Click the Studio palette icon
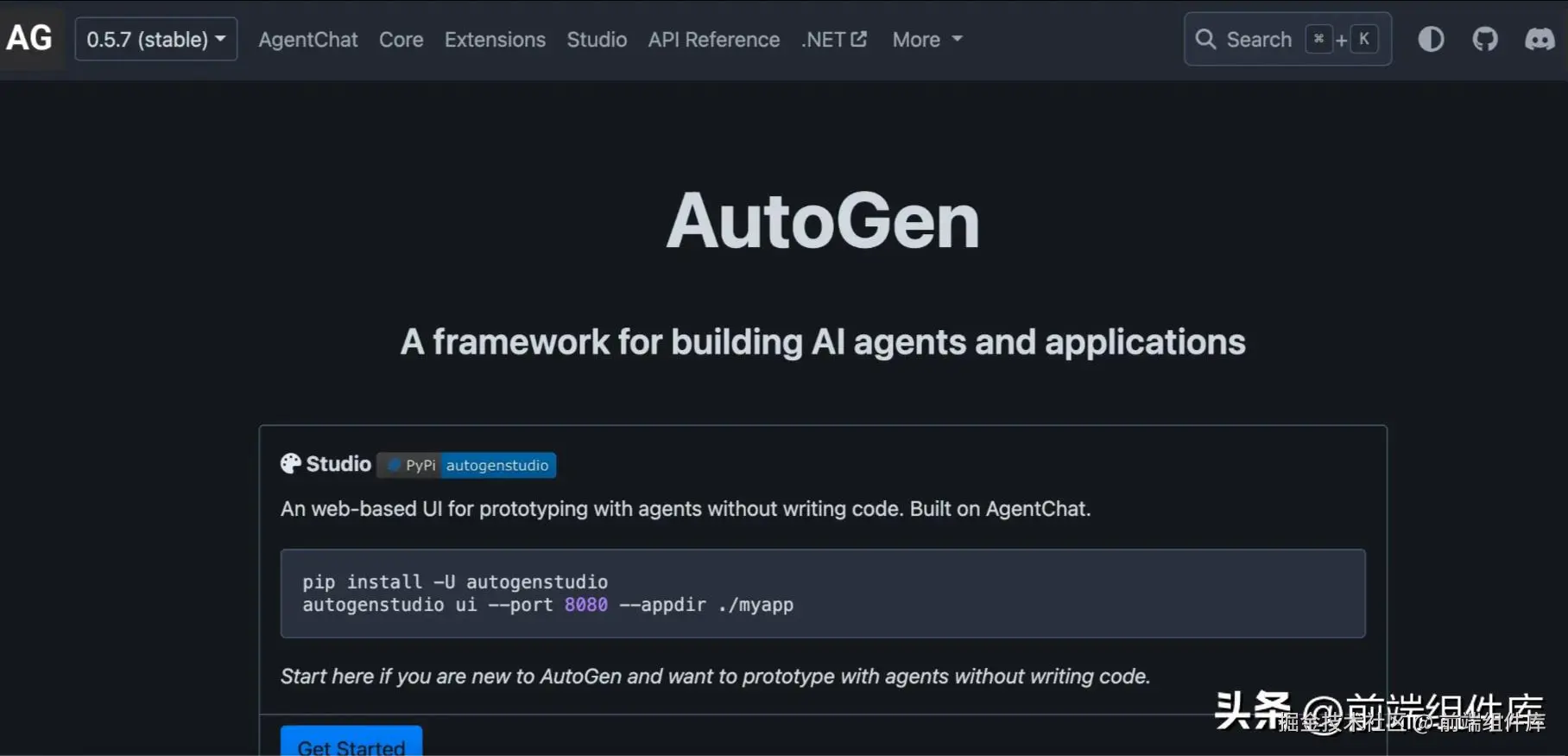The image size is (1568, 756). [291, 464]
